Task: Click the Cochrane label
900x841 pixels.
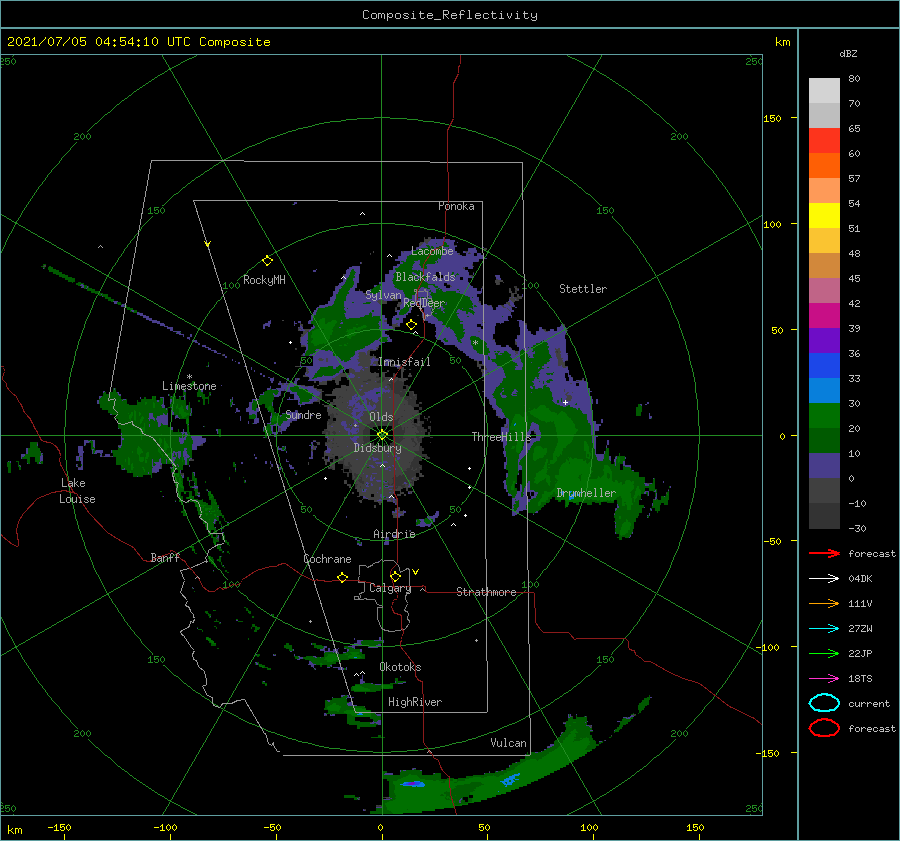Action: tap(327, 559)
